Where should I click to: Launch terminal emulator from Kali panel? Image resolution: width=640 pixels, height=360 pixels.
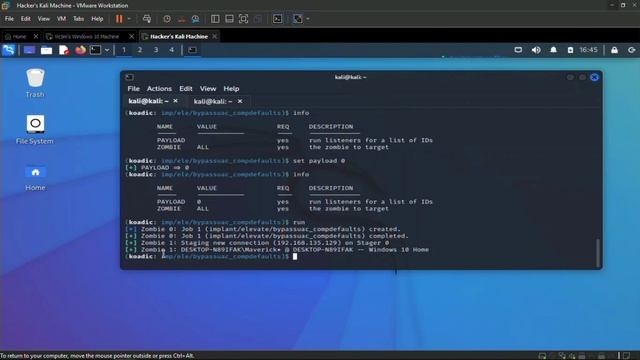tap(96, 50)
